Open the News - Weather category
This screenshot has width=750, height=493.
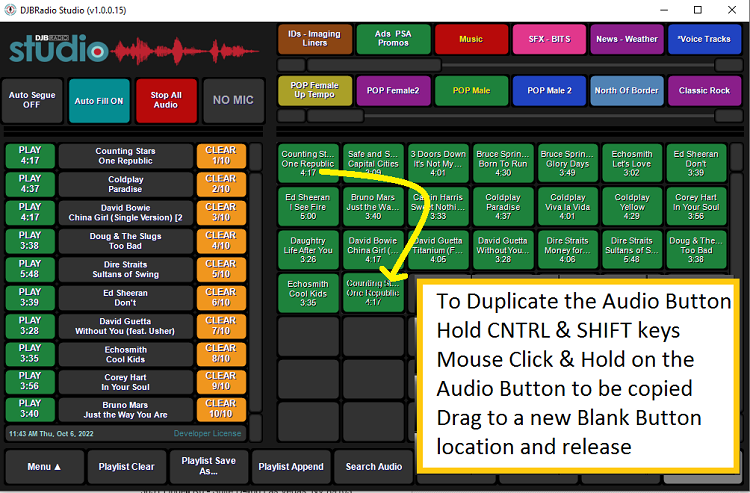pyautogui.click(x=627, y=39)
